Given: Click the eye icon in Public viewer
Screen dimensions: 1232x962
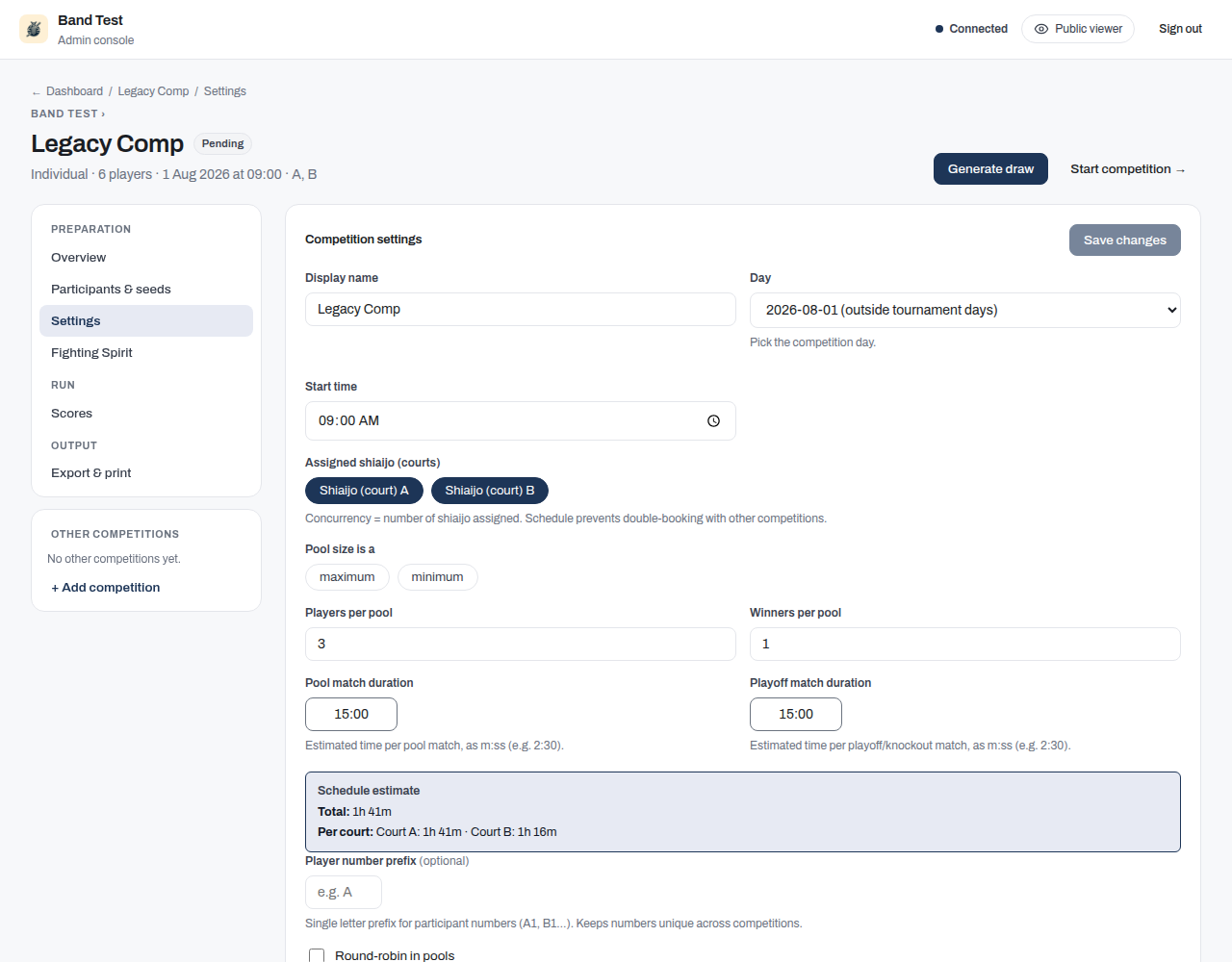Looking at the screenshot, I should click(x=1041, y=29).
